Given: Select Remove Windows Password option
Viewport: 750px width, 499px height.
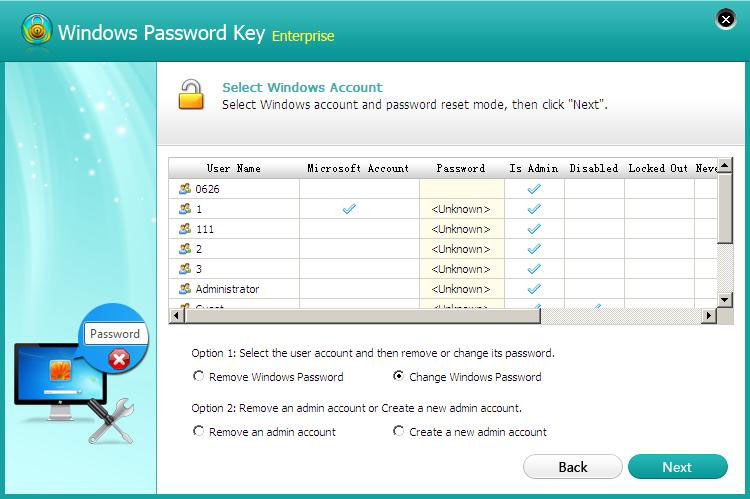Looking at the screenshot, I should coord(199,377).
